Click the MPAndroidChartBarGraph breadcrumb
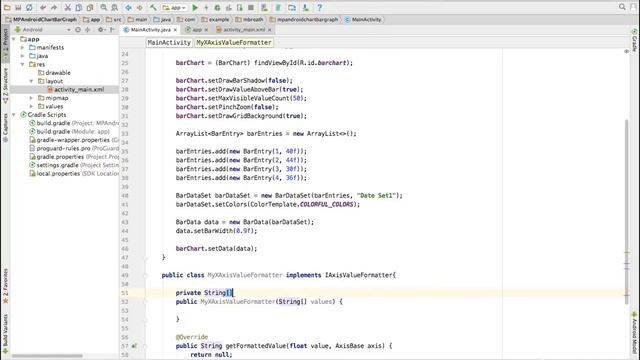This screenshot has height=360, width=640. 41,20
